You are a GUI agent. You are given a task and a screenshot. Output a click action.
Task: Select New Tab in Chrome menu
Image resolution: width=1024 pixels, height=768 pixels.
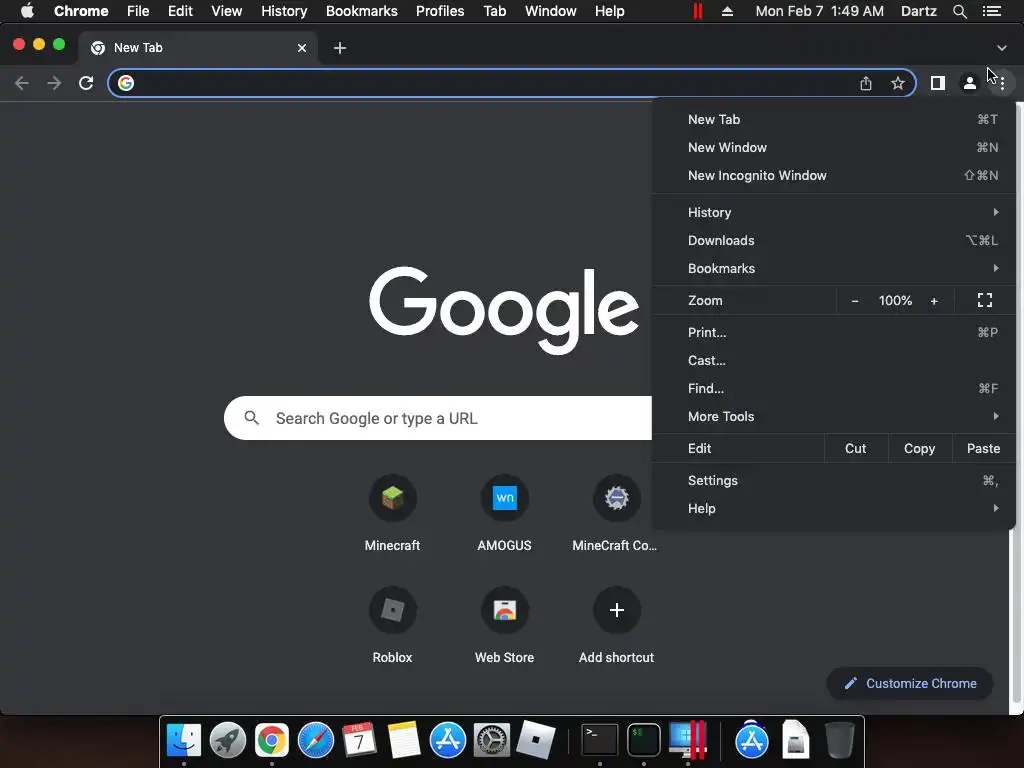834,120
